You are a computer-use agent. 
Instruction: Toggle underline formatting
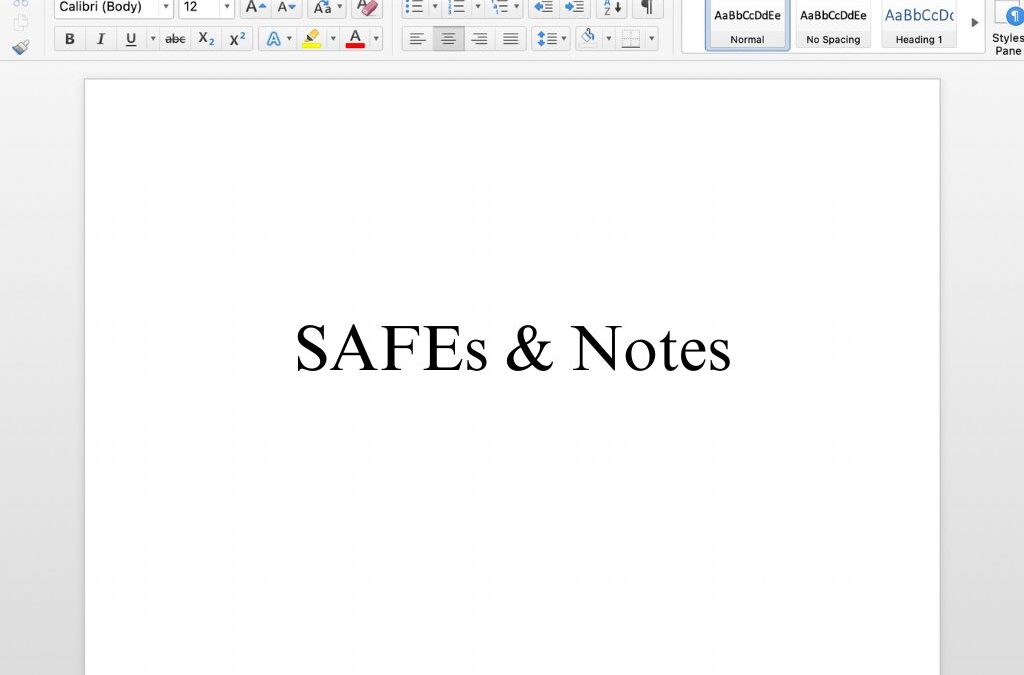[x=131, y=39]
